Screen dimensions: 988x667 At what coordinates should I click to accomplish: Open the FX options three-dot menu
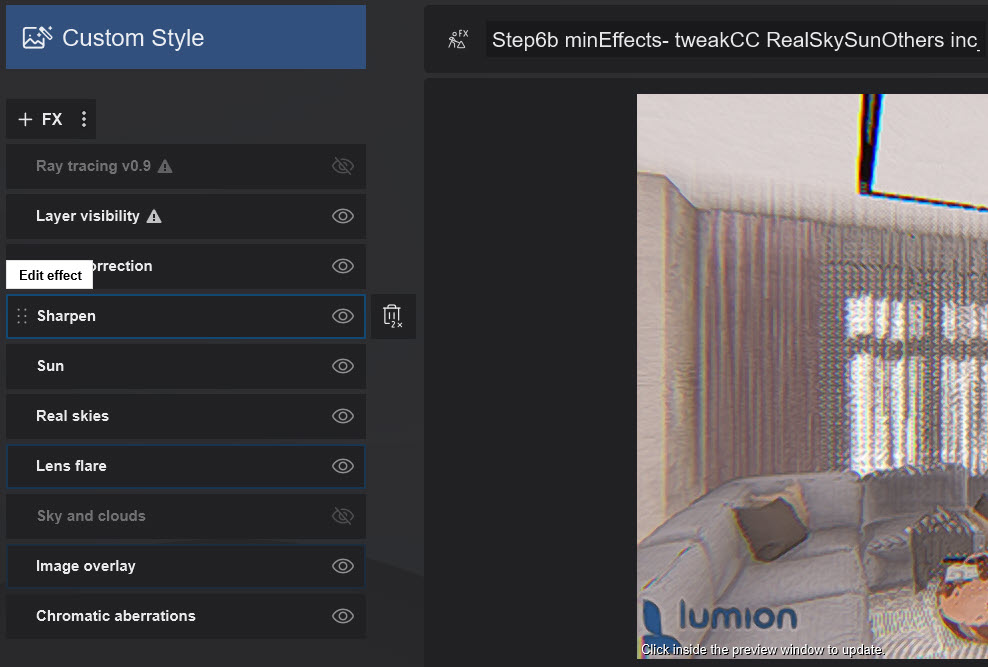coord(85,119)
